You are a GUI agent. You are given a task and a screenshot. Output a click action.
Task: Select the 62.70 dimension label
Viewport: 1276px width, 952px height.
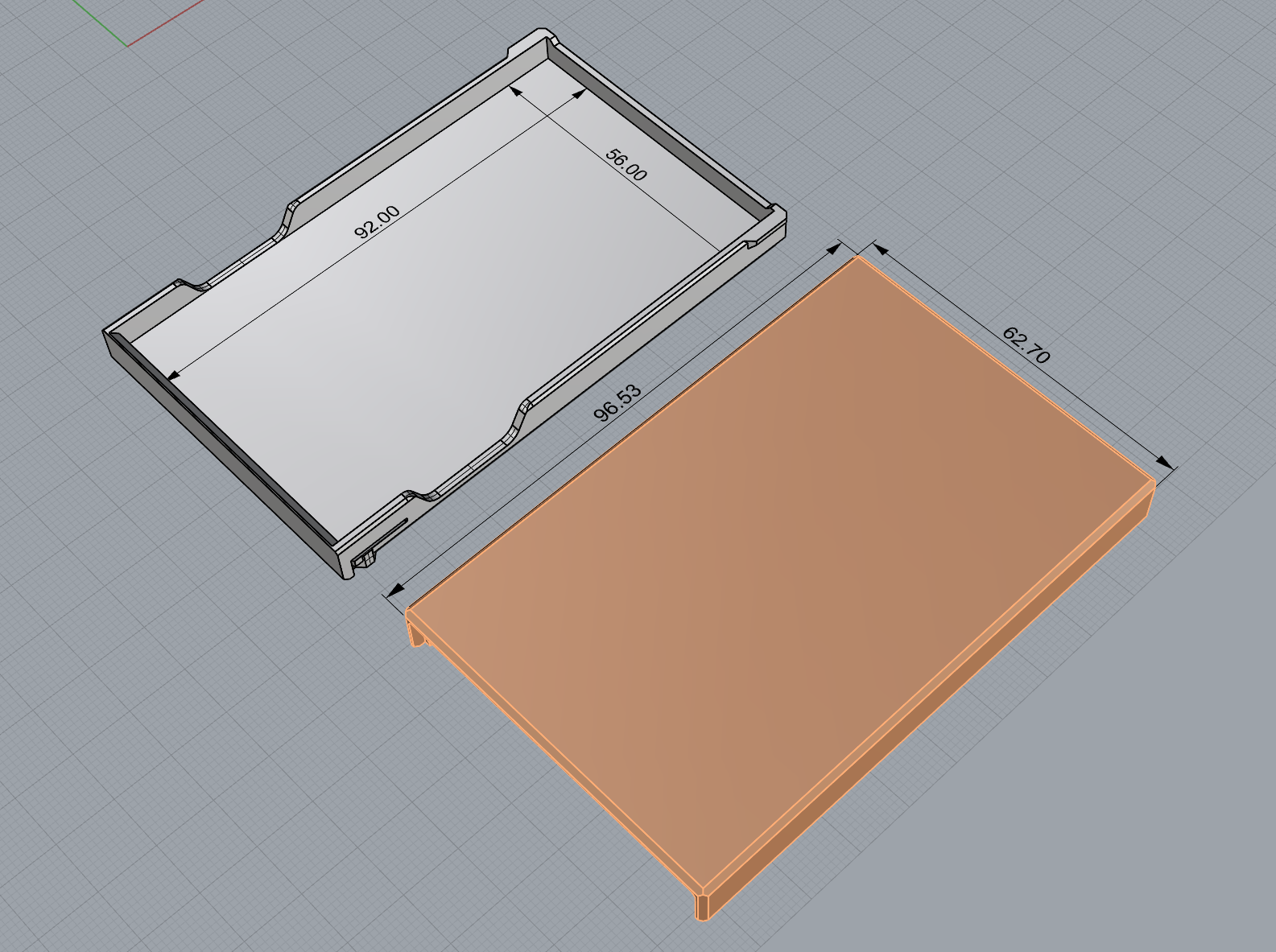coord(1026,344)
